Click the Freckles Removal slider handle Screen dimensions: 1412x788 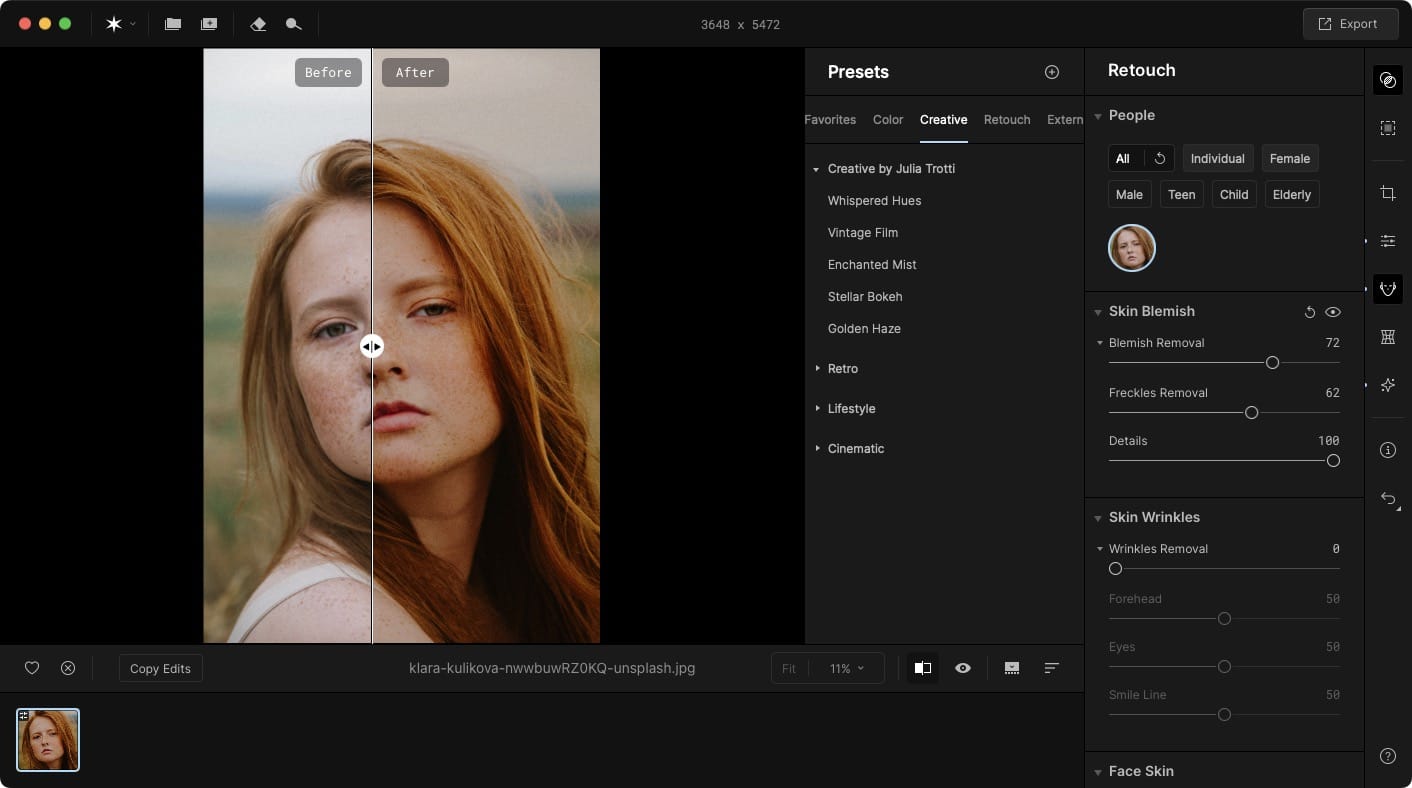coord(1251,413)
